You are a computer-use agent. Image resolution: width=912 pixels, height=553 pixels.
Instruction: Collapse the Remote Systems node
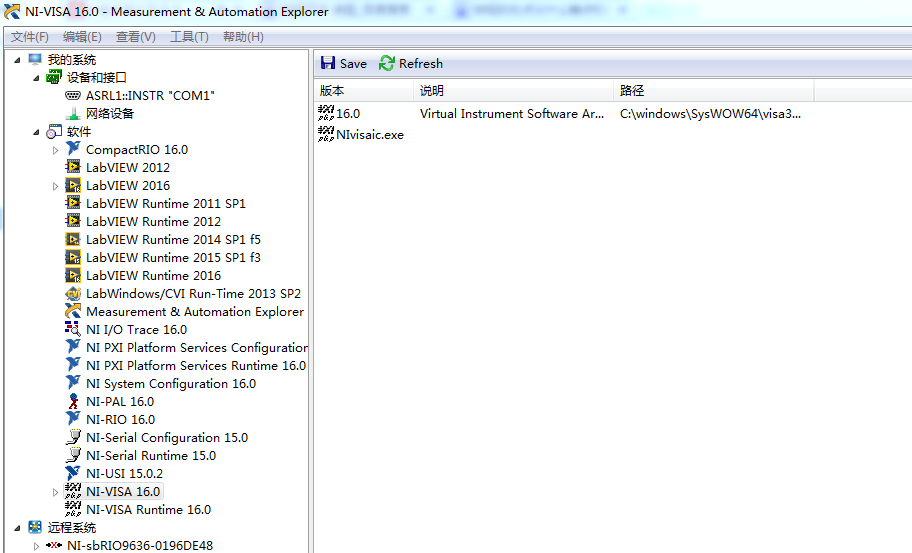17,528
